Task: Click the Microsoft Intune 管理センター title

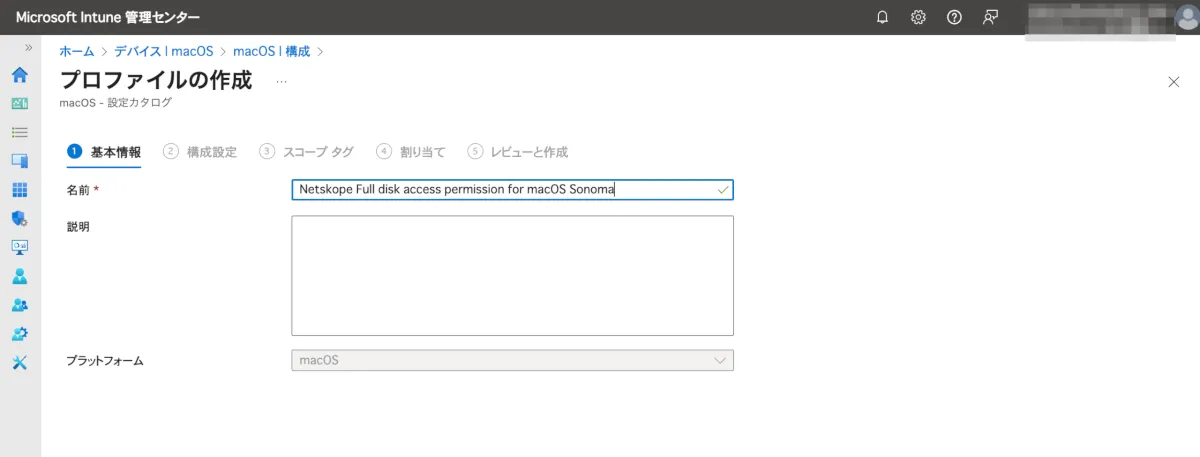Action: point(108,17)
